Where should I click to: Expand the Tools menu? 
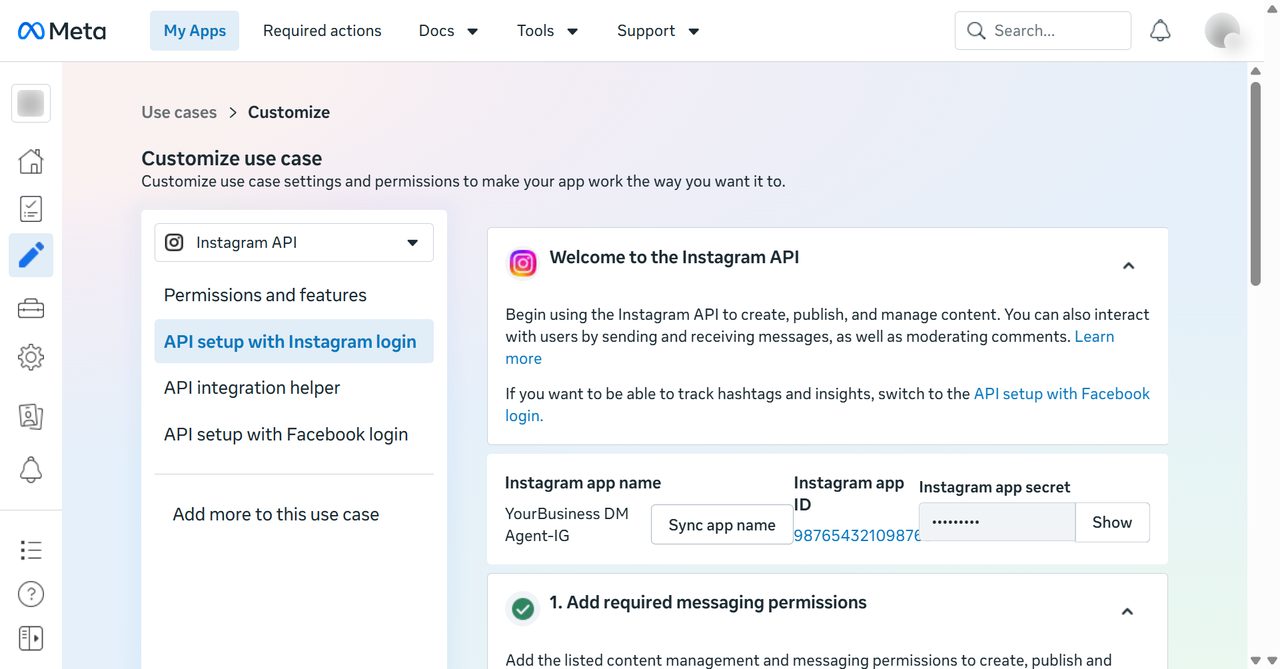click(x=547, y=31)
